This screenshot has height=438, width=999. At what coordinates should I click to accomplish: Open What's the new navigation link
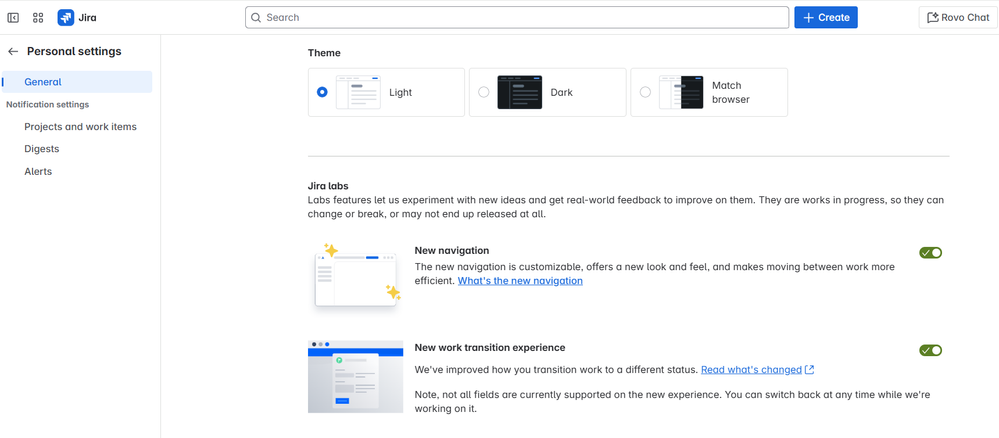tap(520, 281)
